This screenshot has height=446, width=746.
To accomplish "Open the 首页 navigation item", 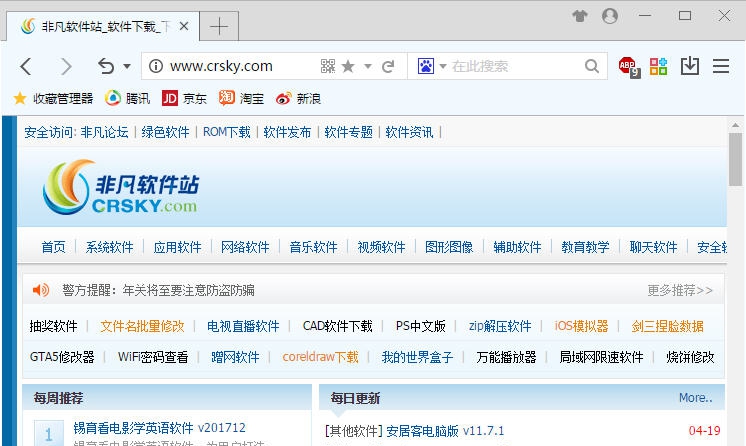I will 53,247.
